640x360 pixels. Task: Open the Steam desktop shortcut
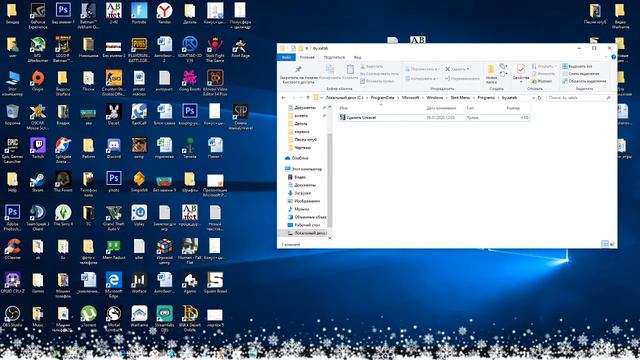[38, 182]
